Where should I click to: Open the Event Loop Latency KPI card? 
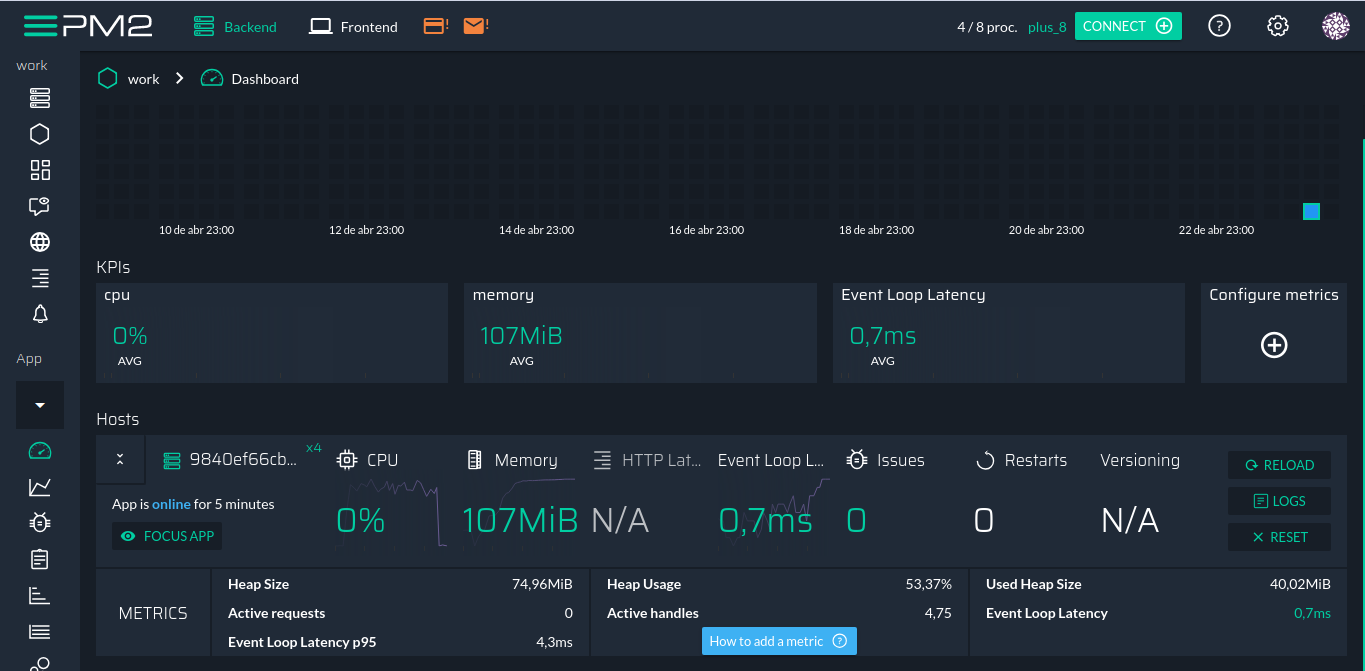(x=1009, y=332)
